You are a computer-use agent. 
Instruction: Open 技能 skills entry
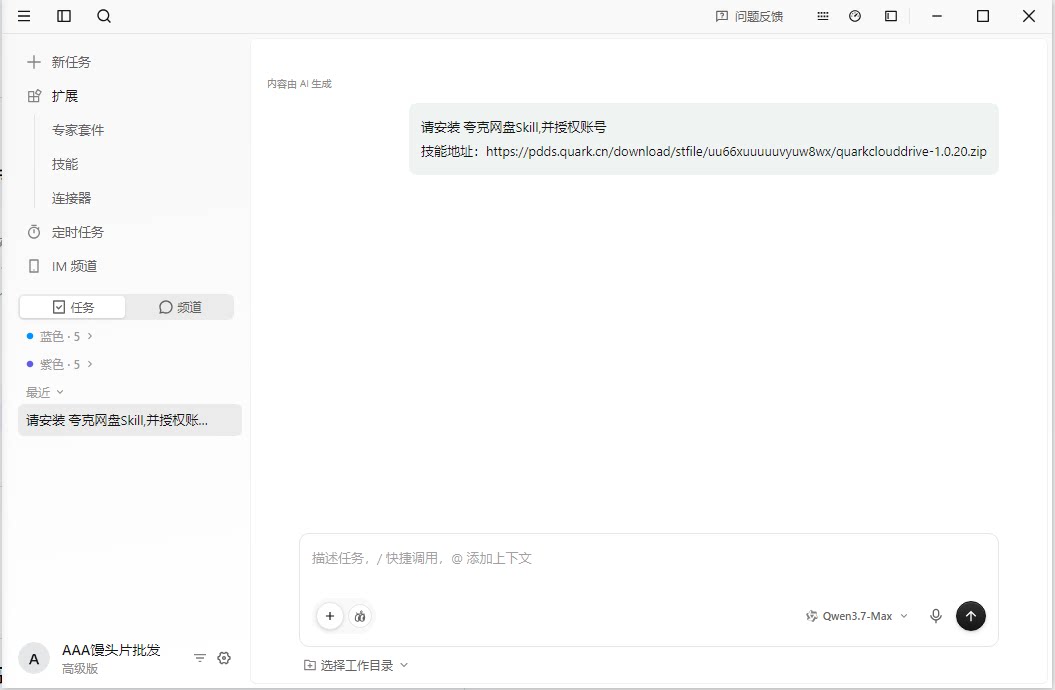pyautogui.click(x=65, y=164)
